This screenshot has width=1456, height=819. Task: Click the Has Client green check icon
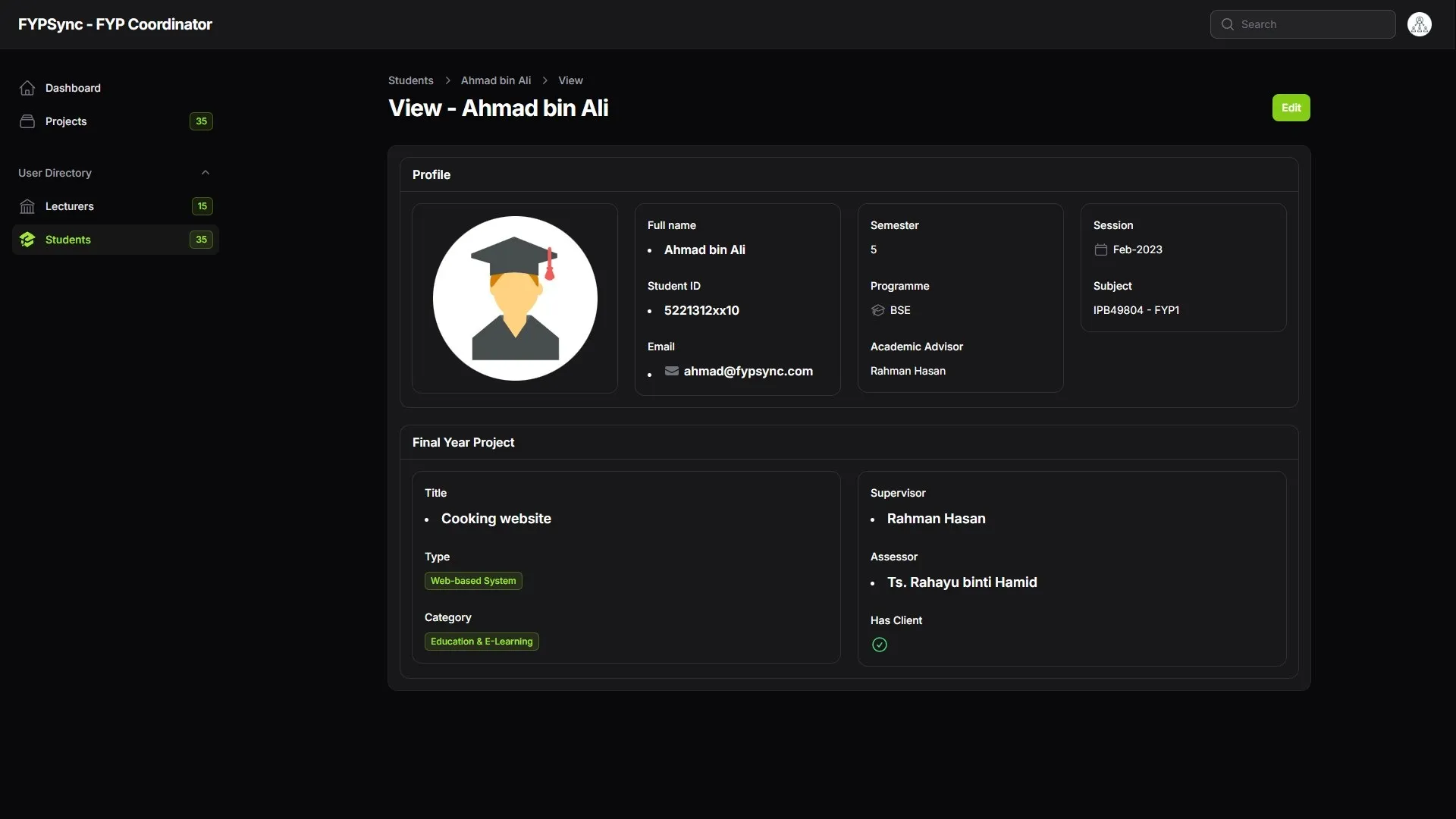click(879, 645)
